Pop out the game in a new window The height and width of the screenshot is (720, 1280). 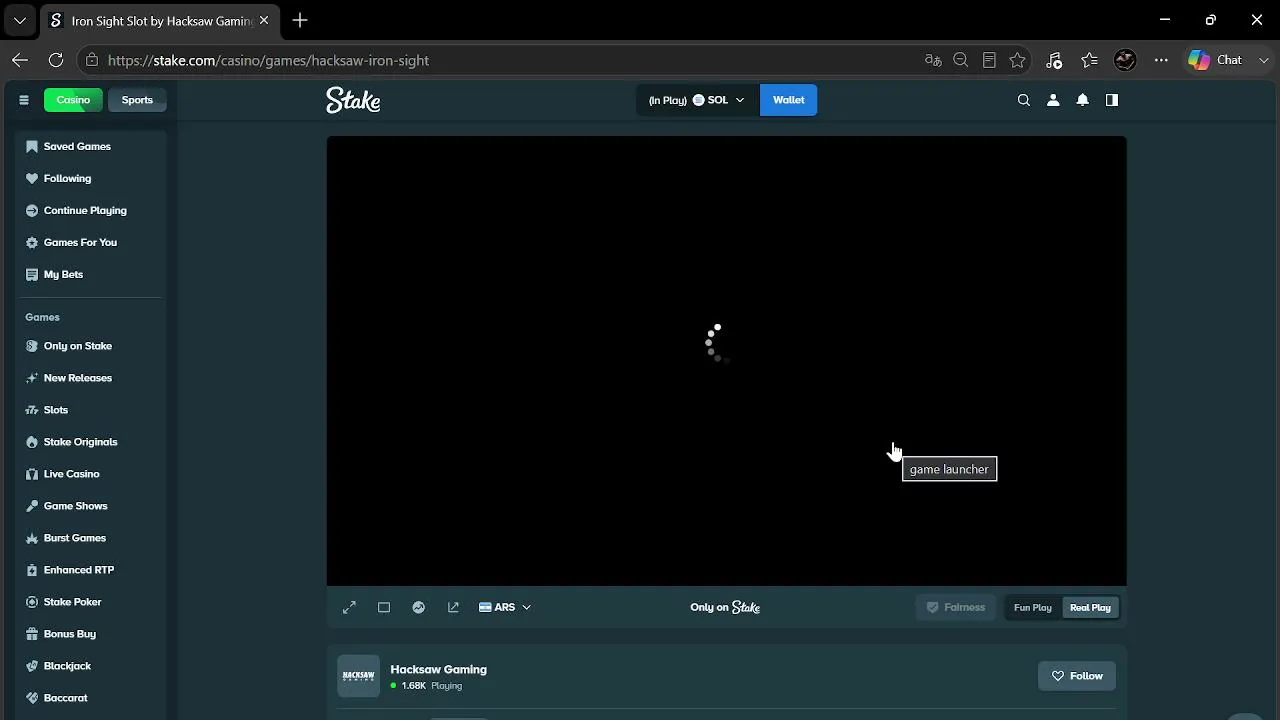pos(453,607)
